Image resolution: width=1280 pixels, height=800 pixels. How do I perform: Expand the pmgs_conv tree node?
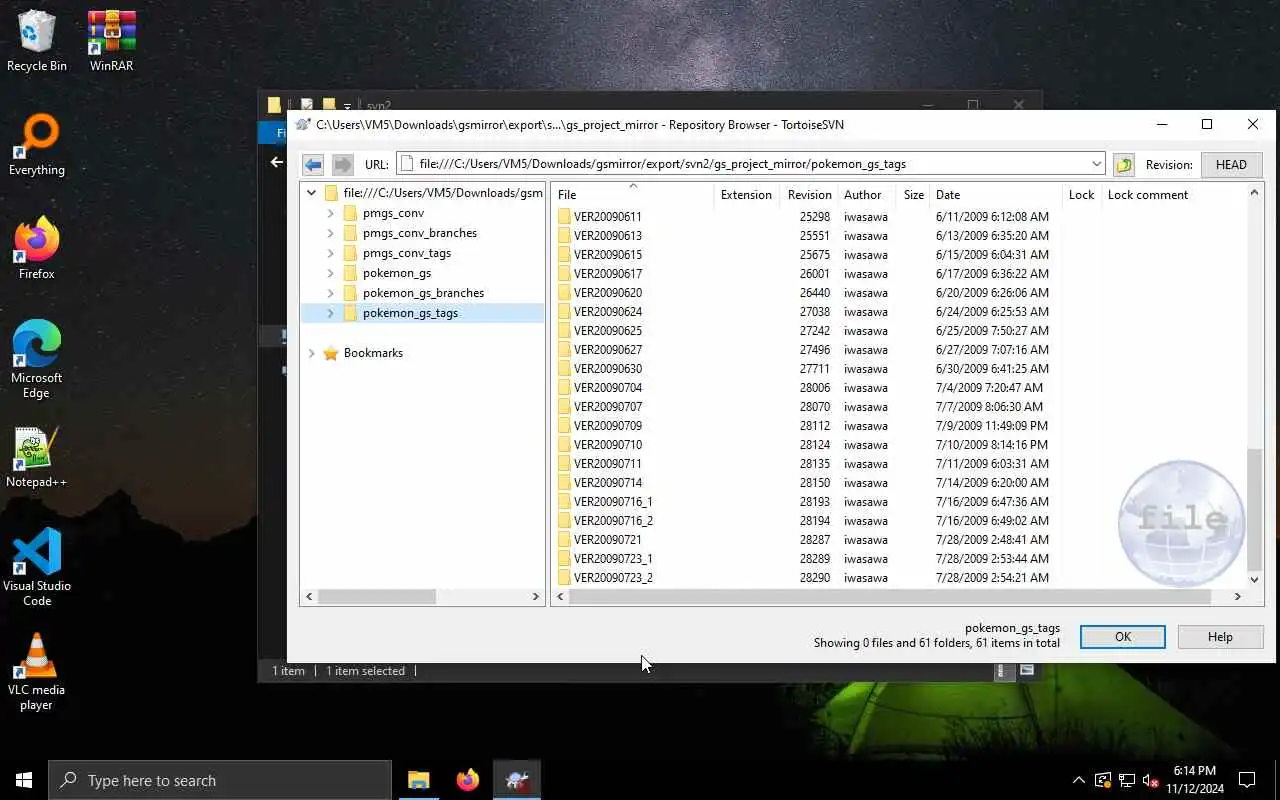click(331, 213)
